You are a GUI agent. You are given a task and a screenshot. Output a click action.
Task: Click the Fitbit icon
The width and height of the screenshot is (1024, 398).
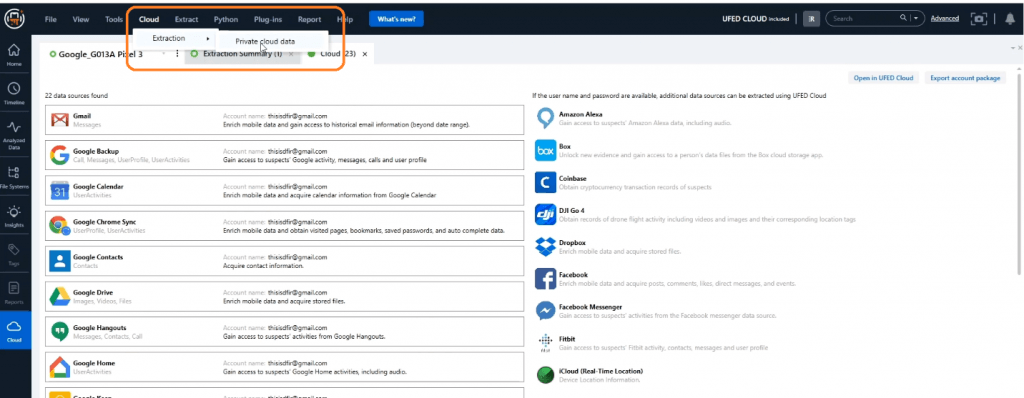(x=545, y=342)
